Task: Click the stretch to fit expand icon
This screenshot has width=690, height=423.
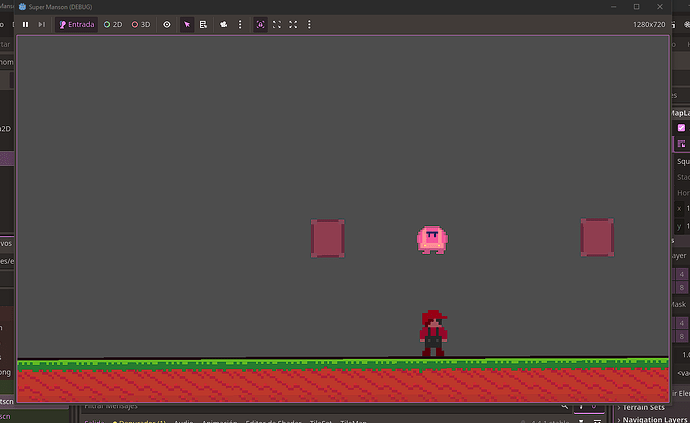Action: point(293,25)
